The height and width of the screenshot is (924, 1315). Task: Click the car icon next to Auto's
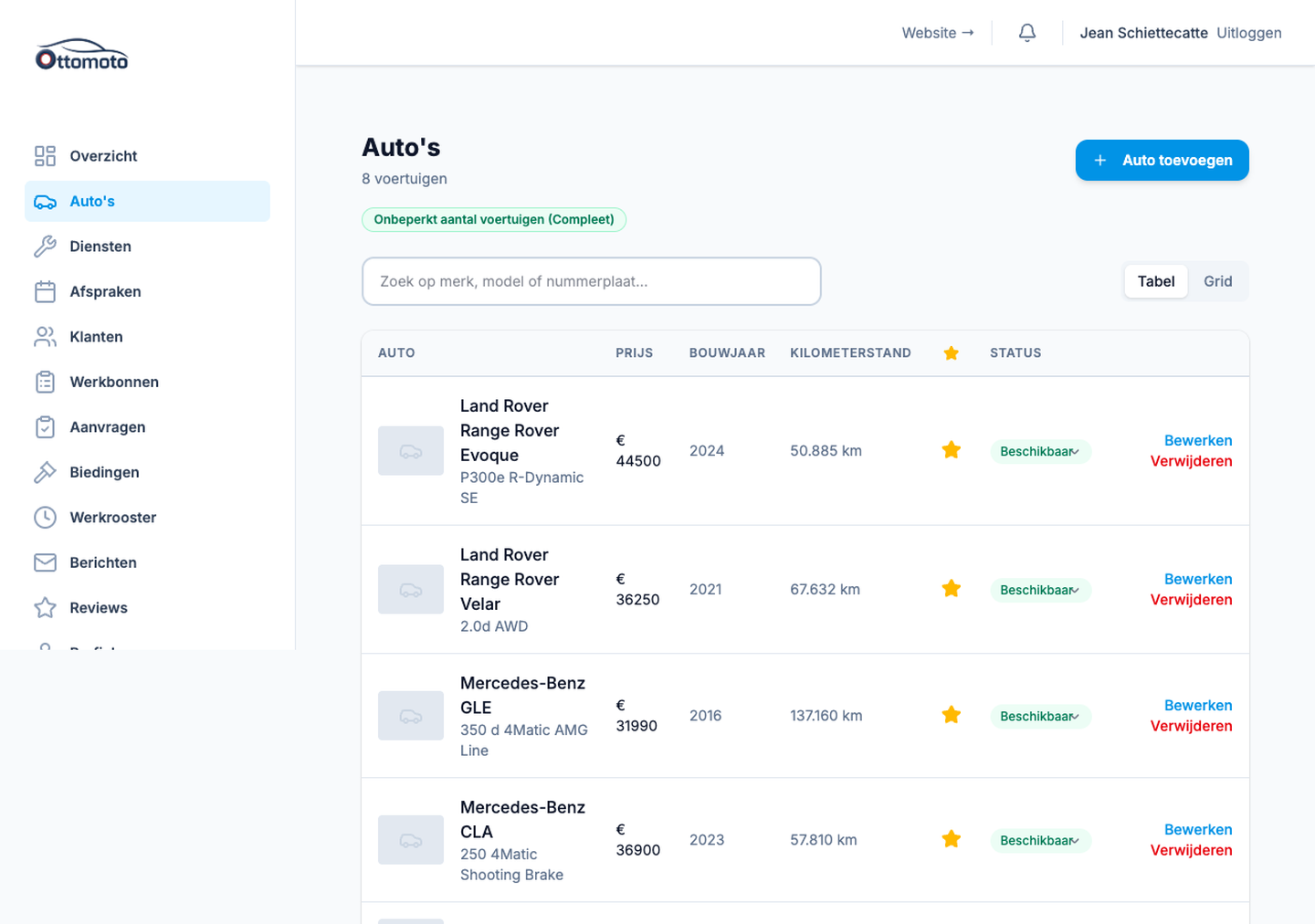coord(45,202)
